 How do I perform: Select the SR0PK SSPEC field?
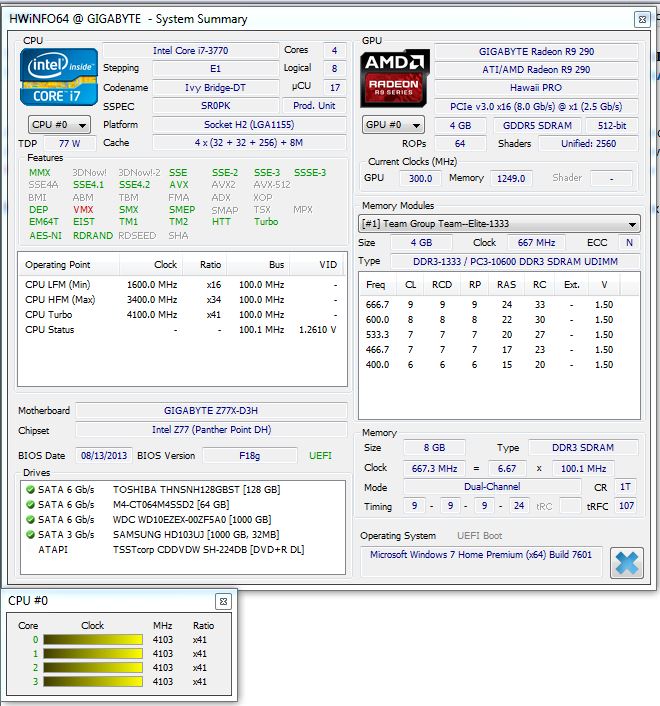(216, 106)
